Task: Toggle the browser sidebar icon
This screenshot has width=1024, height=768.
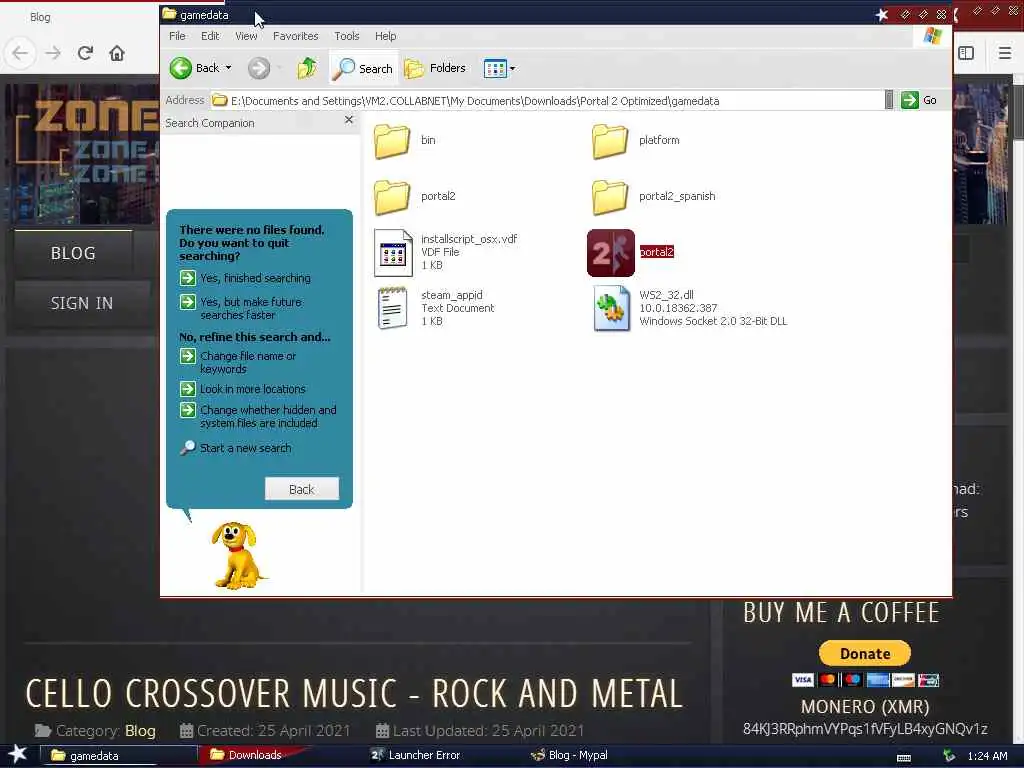Action: tap(966, 53)
